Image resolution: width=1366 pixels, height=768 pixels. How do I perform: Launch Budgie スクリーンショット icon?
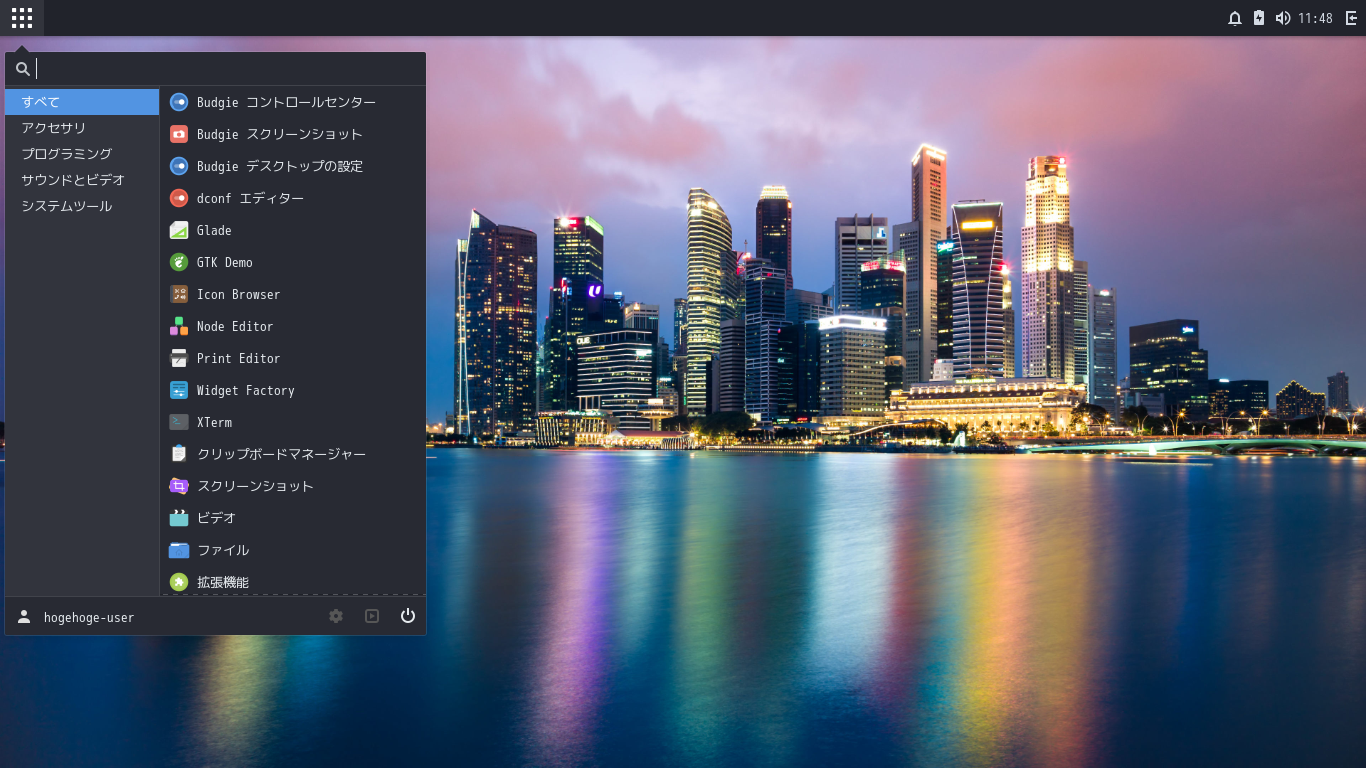[179, 134]
